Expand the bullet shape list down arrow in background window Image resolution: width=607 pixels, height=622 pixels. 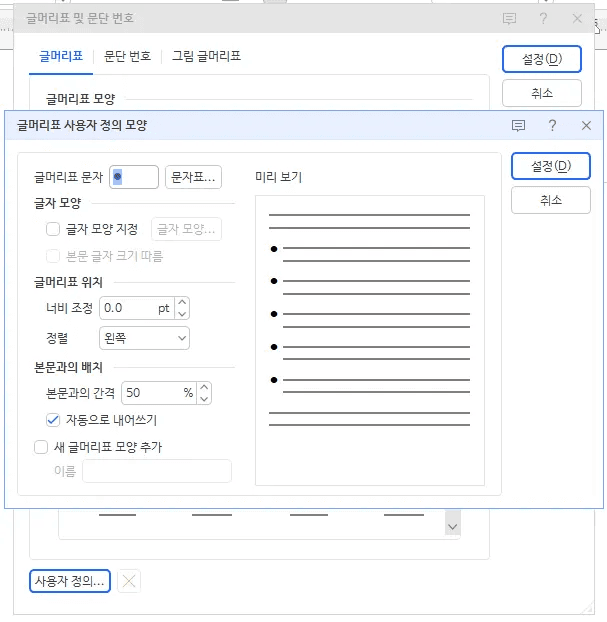(x=453, y=527)
